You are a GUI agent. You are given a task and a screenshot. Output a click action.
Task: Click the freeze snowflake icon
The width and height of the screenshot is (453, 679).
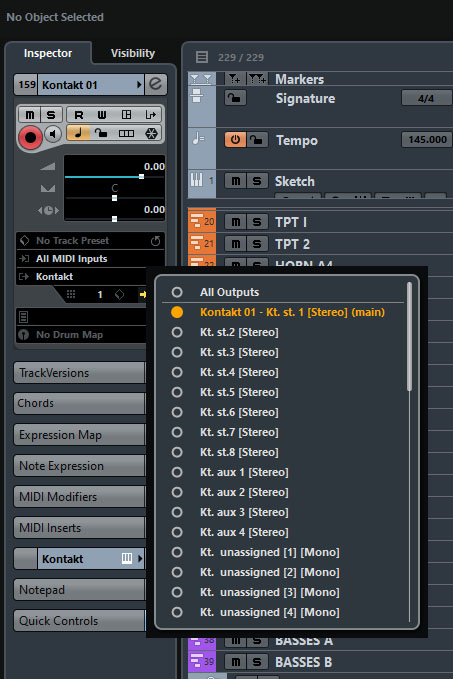click(151, 133)
